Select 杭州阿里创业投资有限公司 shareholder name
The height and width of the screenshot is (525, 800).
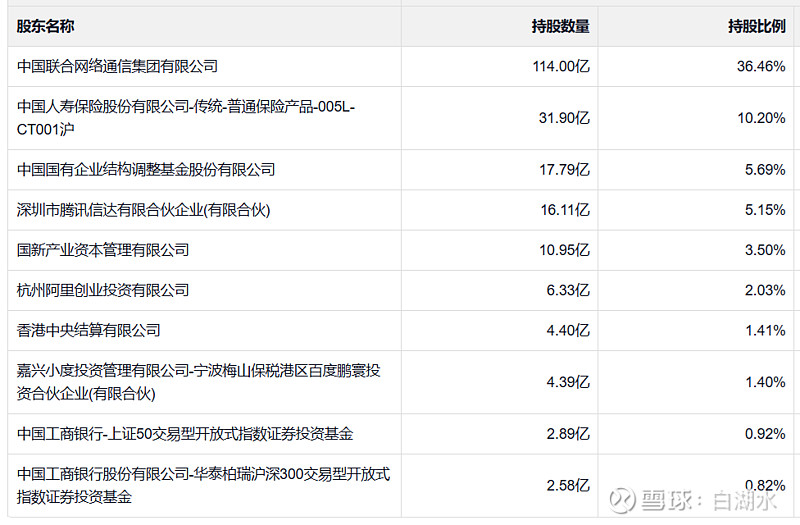103,290
